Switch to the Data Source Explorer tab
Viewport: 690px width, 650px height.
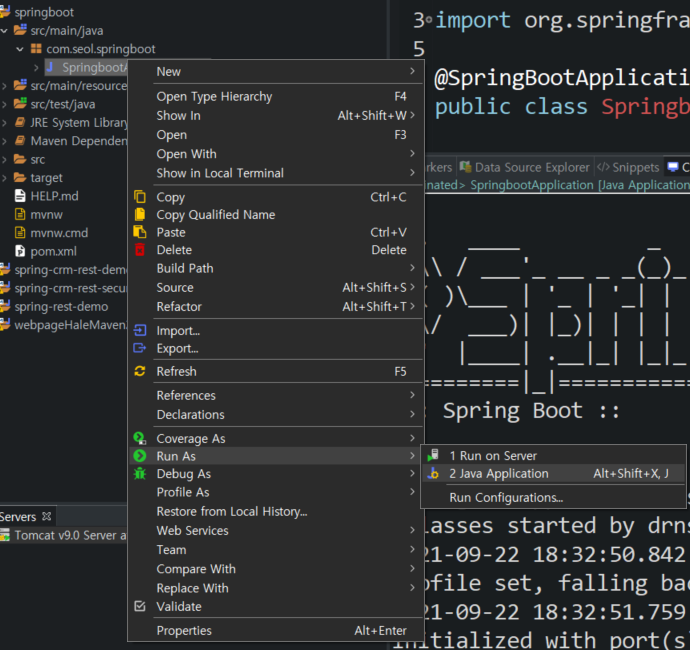(x=525, y=167)
